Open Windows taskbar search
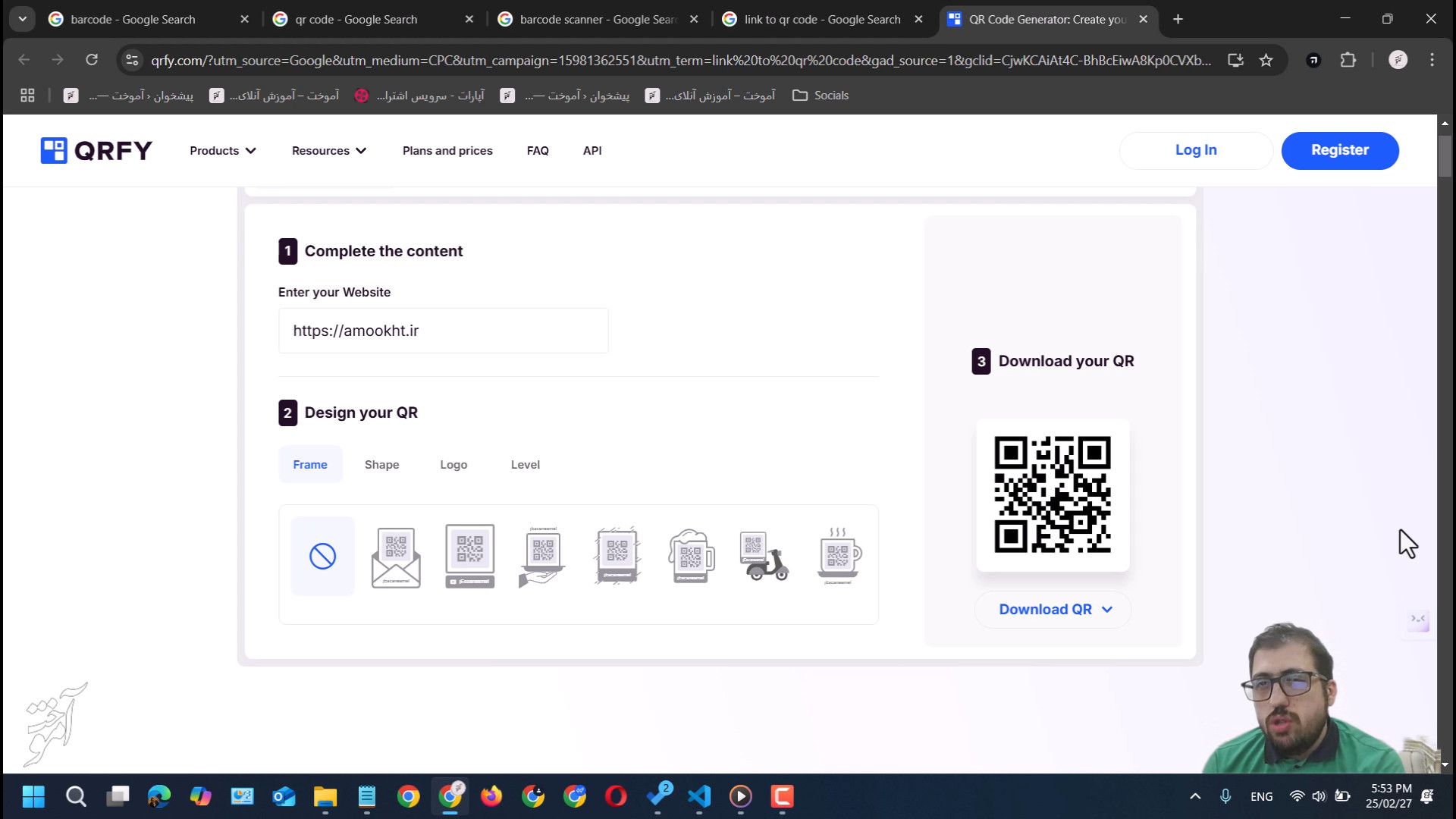Image resolution: width=1456 pixels, height=819 pixels. [76, 796]
